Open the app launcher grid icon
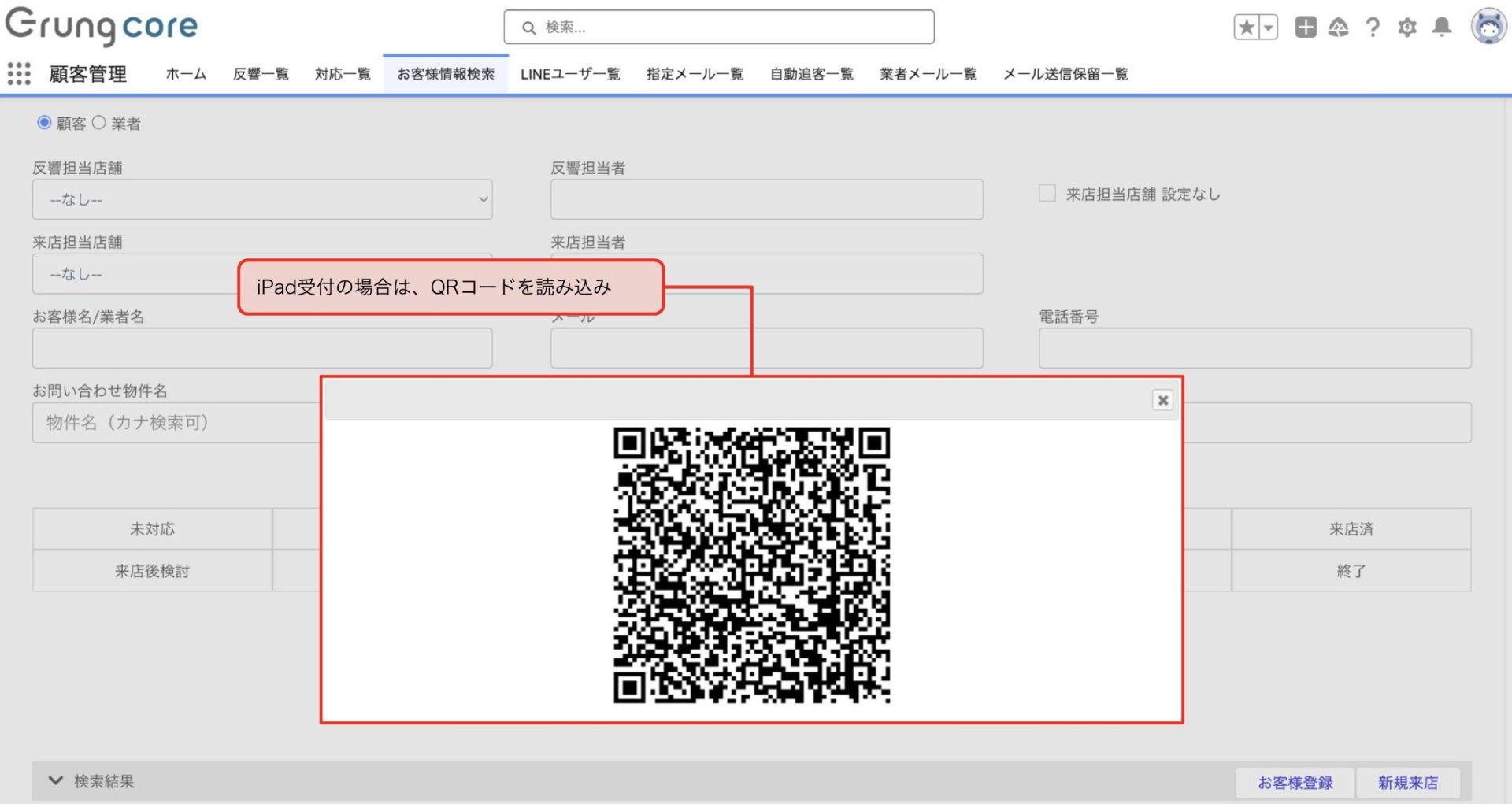The width and height of the screenshot is (1512, 804). coord(19,74)
